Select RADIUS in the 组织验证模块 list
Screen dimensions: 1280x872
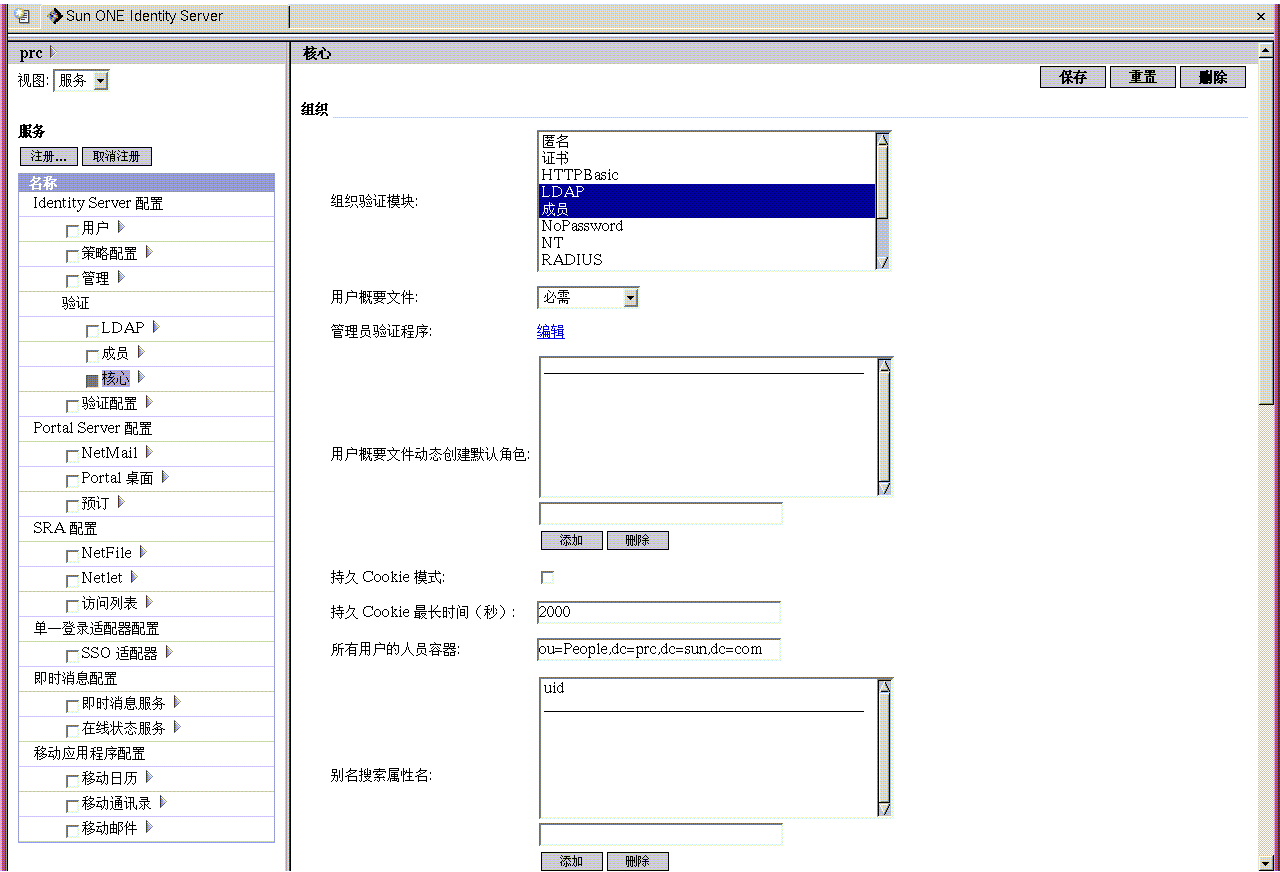click(x=707, y=260)
